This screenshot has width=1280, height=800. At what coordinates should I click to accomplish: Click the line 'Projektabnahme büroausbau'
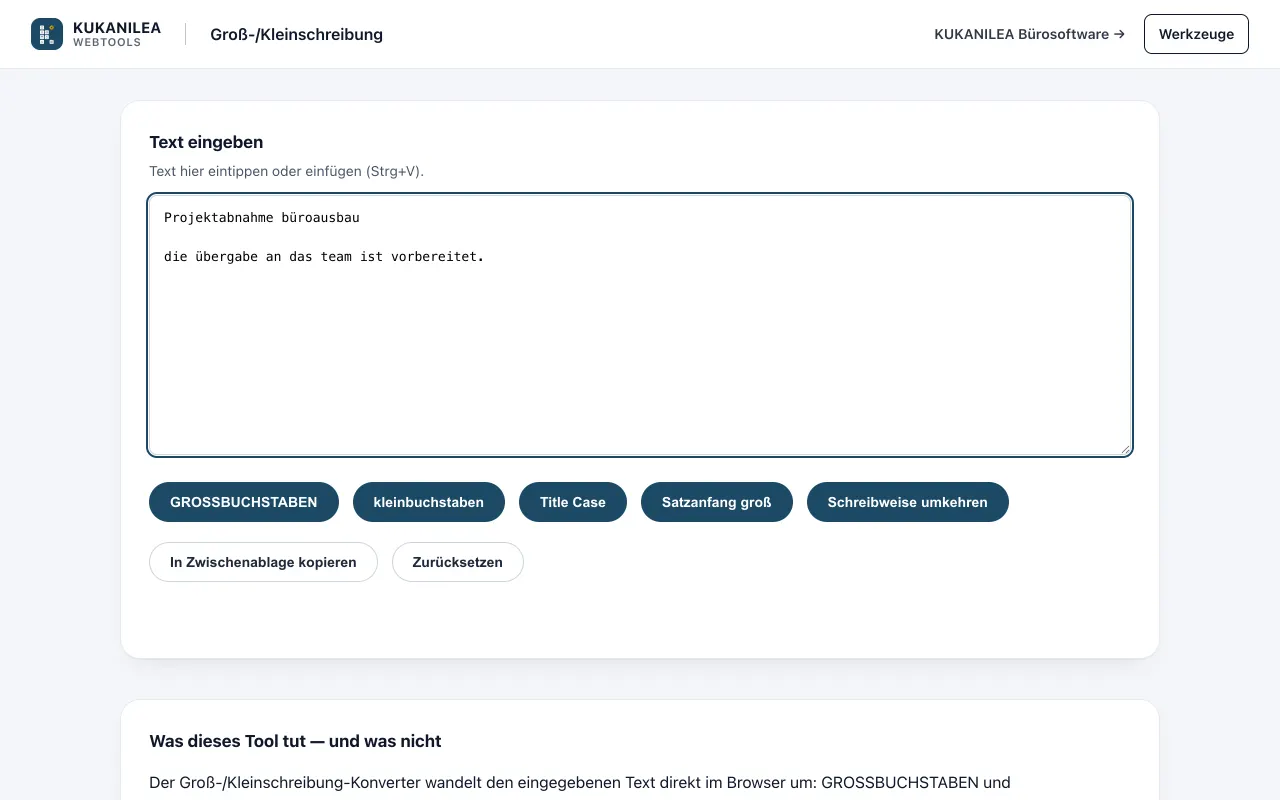[262, 217]
